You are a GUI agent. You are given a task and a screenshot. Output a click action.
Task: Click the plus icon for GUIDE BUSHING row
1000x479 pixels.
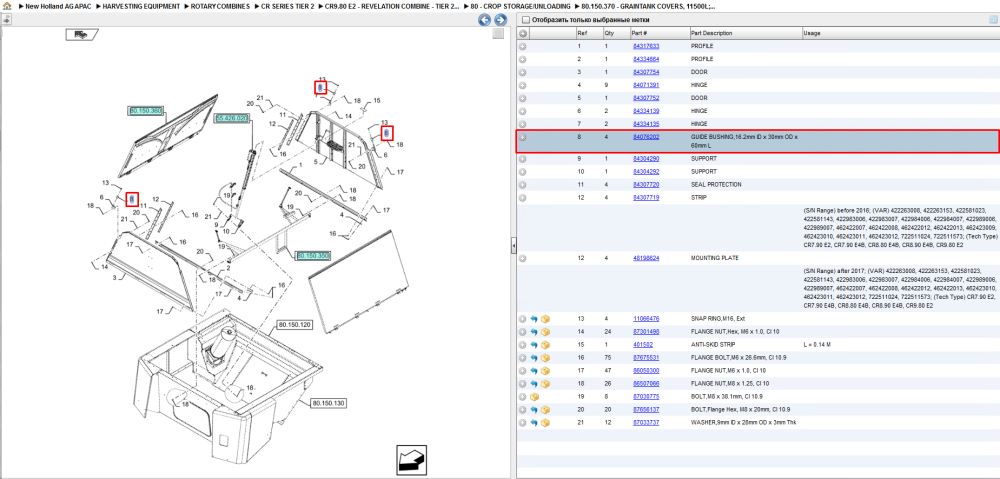pos(522,137)
